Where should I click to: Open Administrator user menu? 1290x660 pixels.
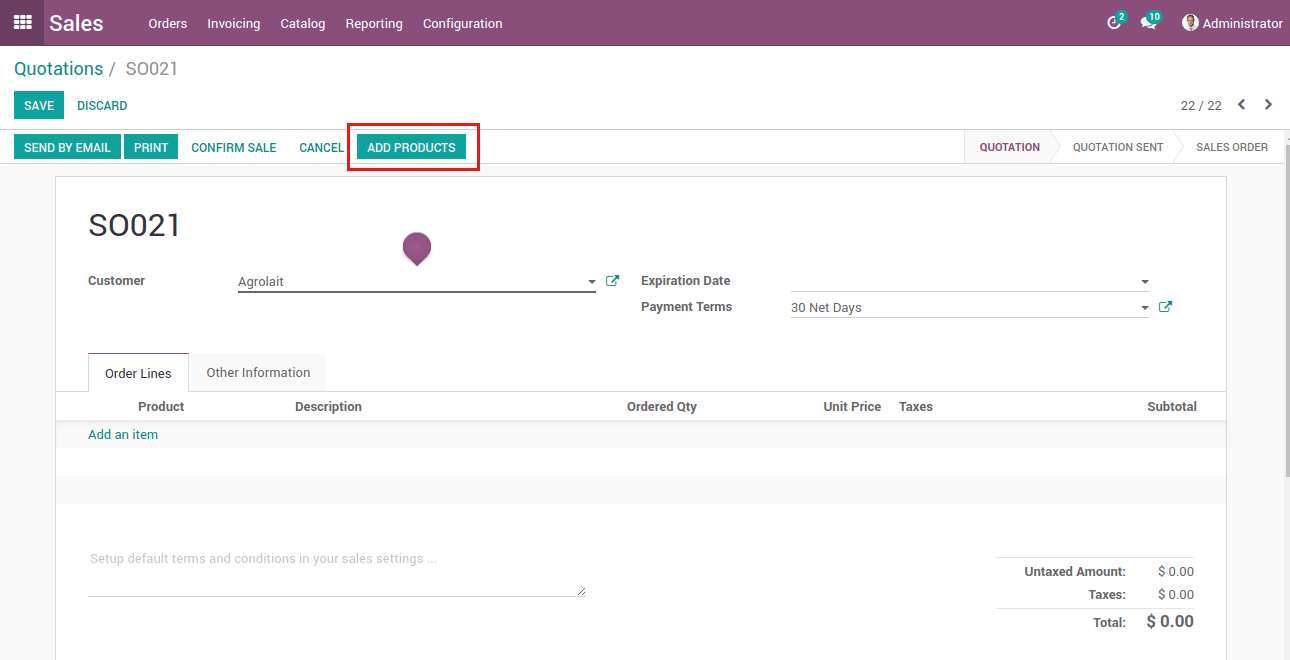[1232, 23]
